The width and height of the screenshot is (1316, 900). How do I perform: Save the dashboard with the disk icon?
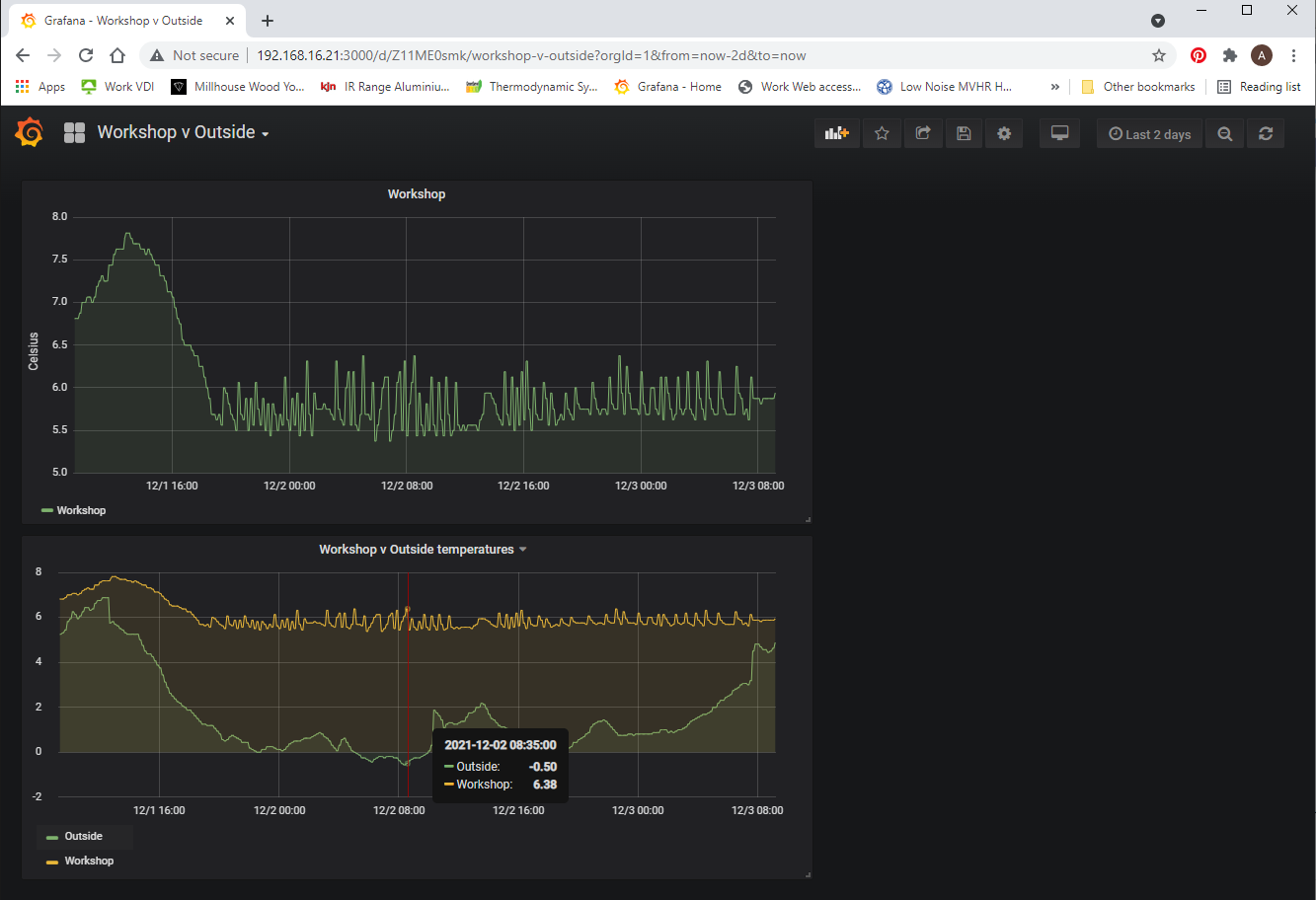click(964, 134)
